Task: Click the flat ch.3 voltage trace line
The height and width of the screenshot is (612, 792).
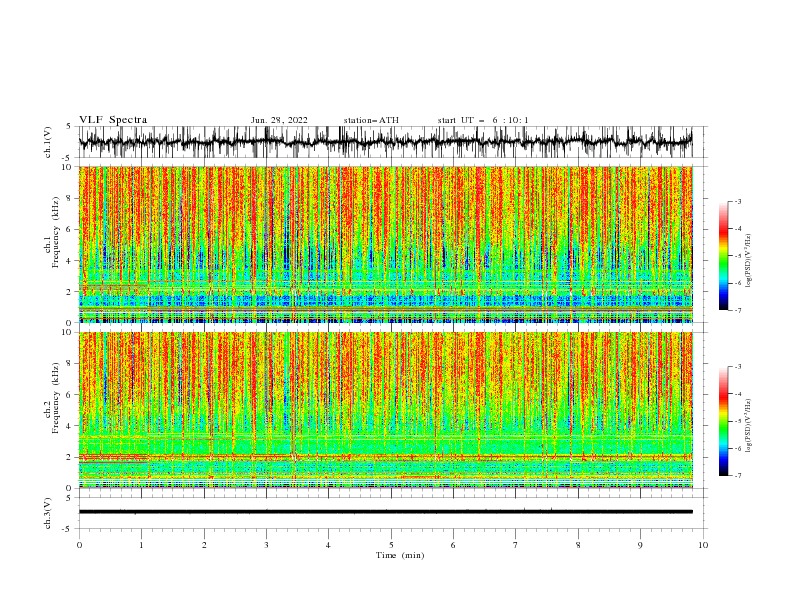Action: coord(385,512)
